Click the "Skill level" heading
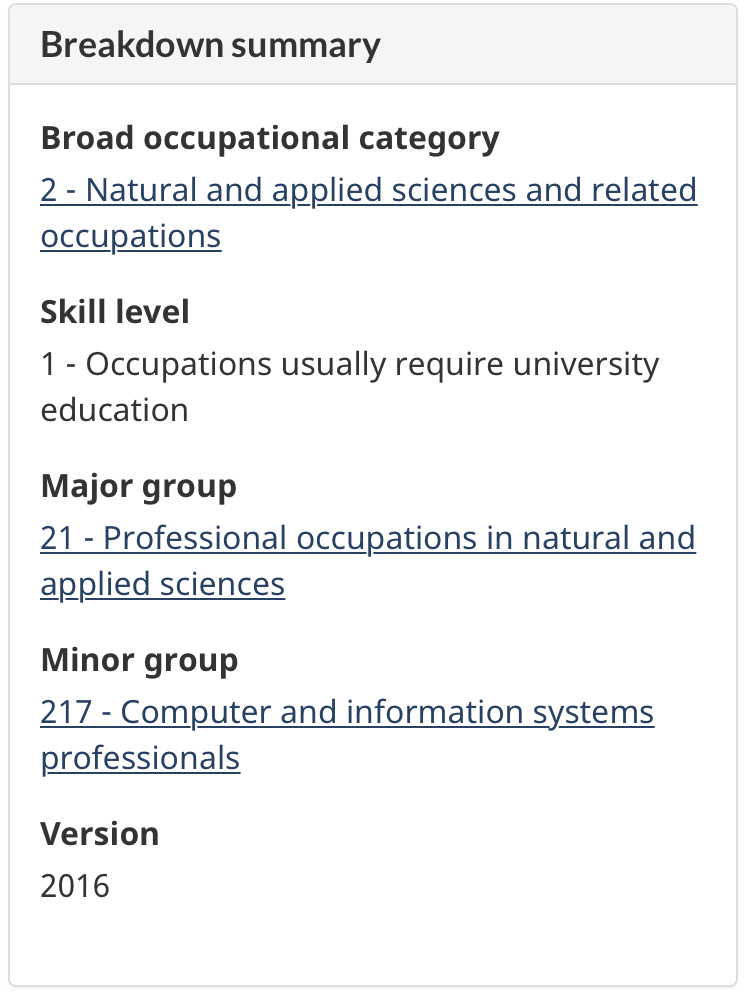The height and width of the screenshot is (996, 746). pos(115,312)
